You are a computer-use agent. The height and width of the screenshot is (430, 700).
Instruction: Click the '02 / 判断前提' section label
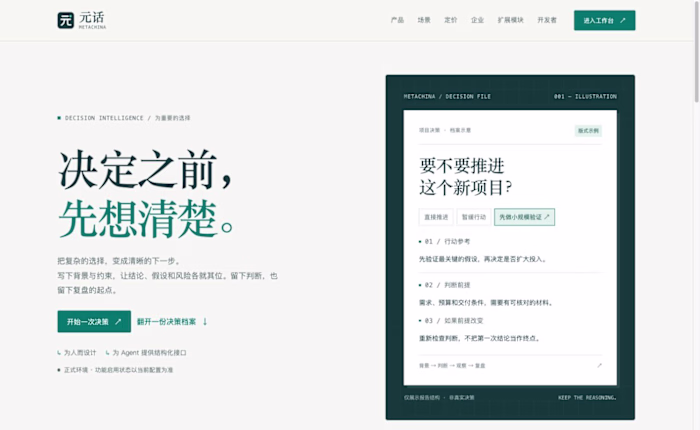click(x=447, y=285)
